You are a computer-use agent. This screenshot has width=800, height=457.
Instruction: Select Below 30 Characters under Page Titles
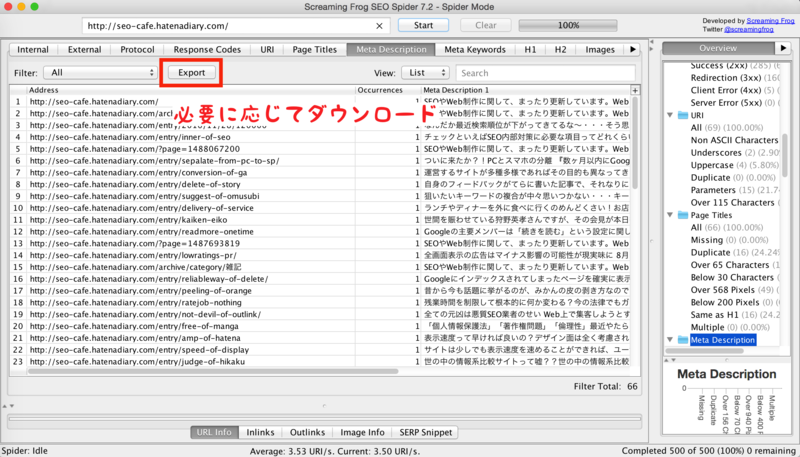click(x=735, y=277)
